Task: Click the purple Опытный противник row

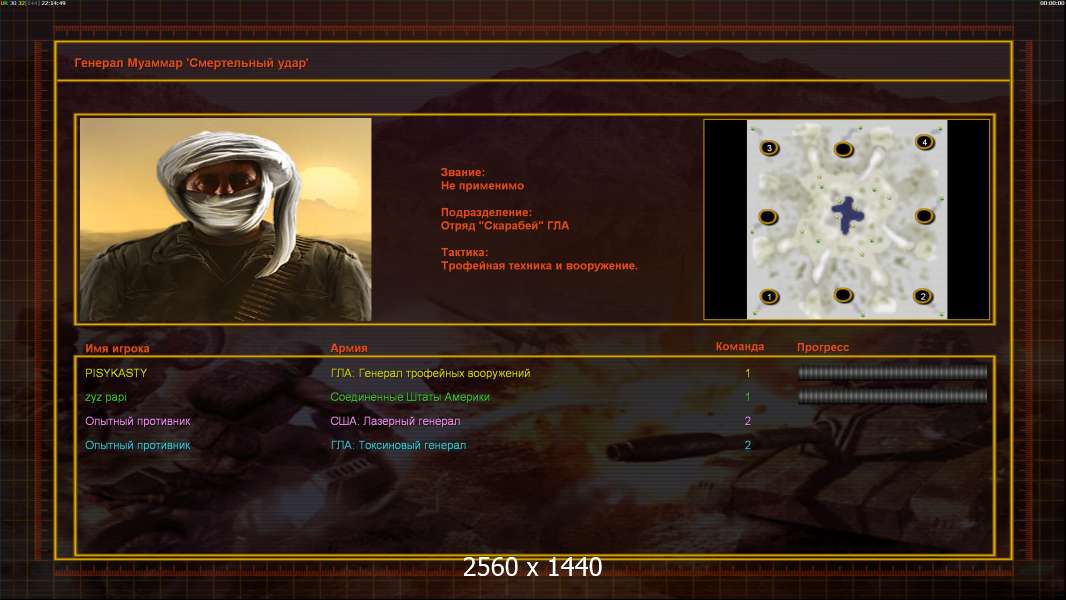Action: click(x=137, y=421)
